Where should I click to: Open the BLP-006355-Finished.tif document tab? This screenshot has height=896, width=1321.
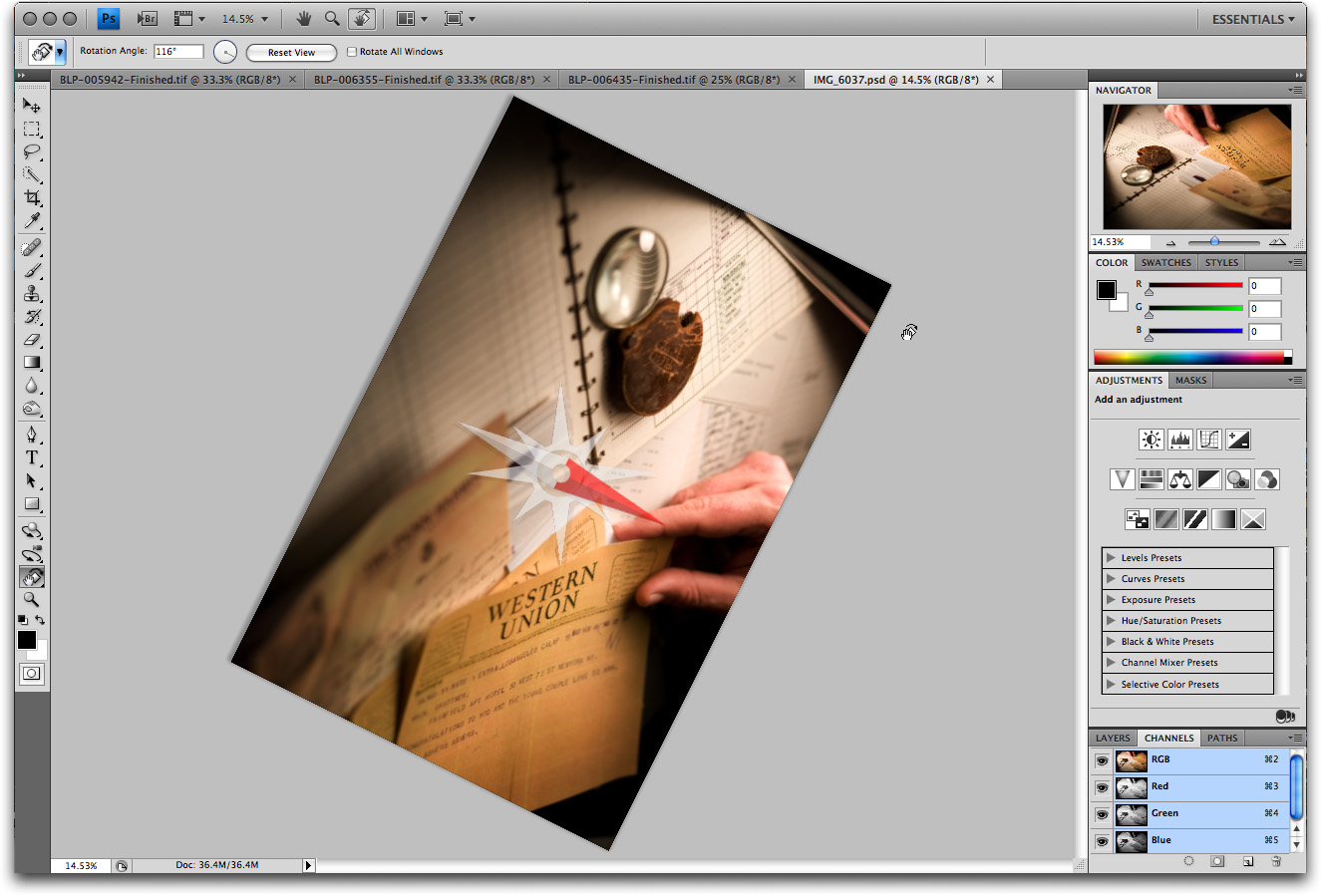point(424,80)
